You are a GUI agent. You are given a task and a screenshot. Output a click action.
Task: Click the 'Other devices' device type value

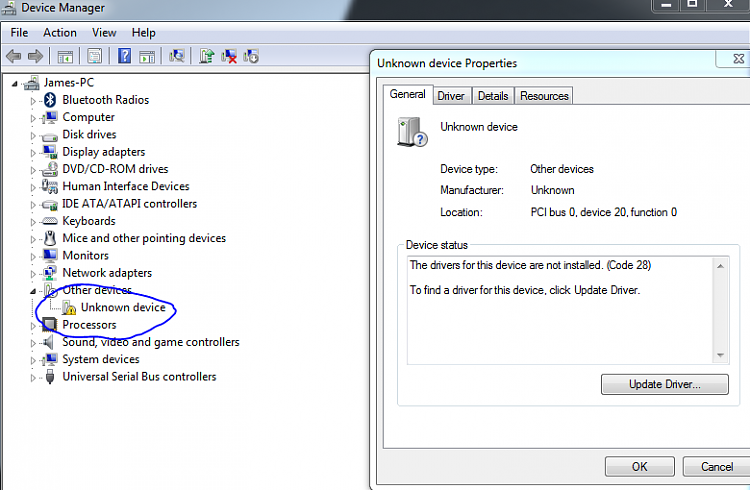[562, 169]
